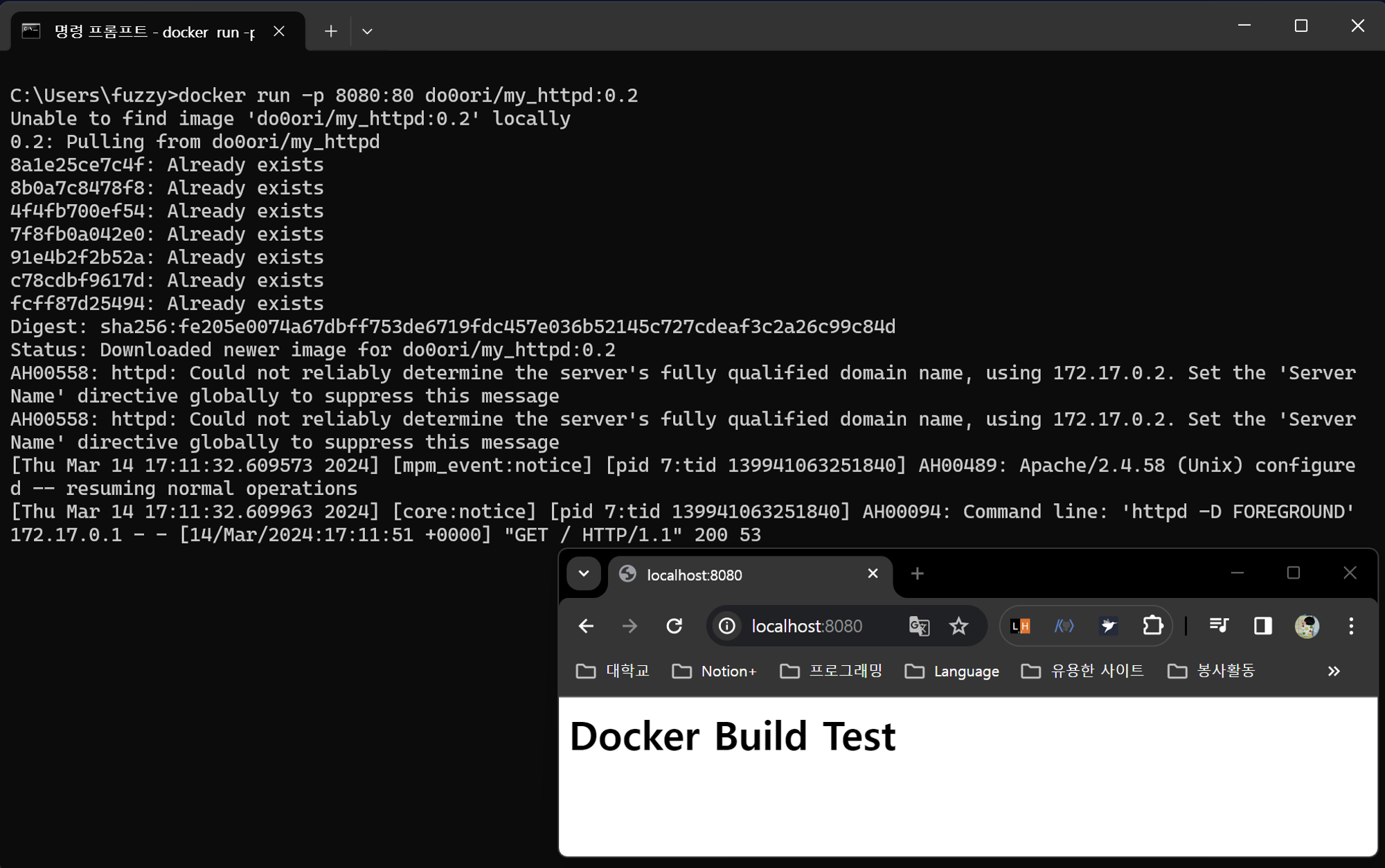Click 'Unable to find image' terminal line
The height and width of the screenshot is (868, 1385).
click(290, 118)
